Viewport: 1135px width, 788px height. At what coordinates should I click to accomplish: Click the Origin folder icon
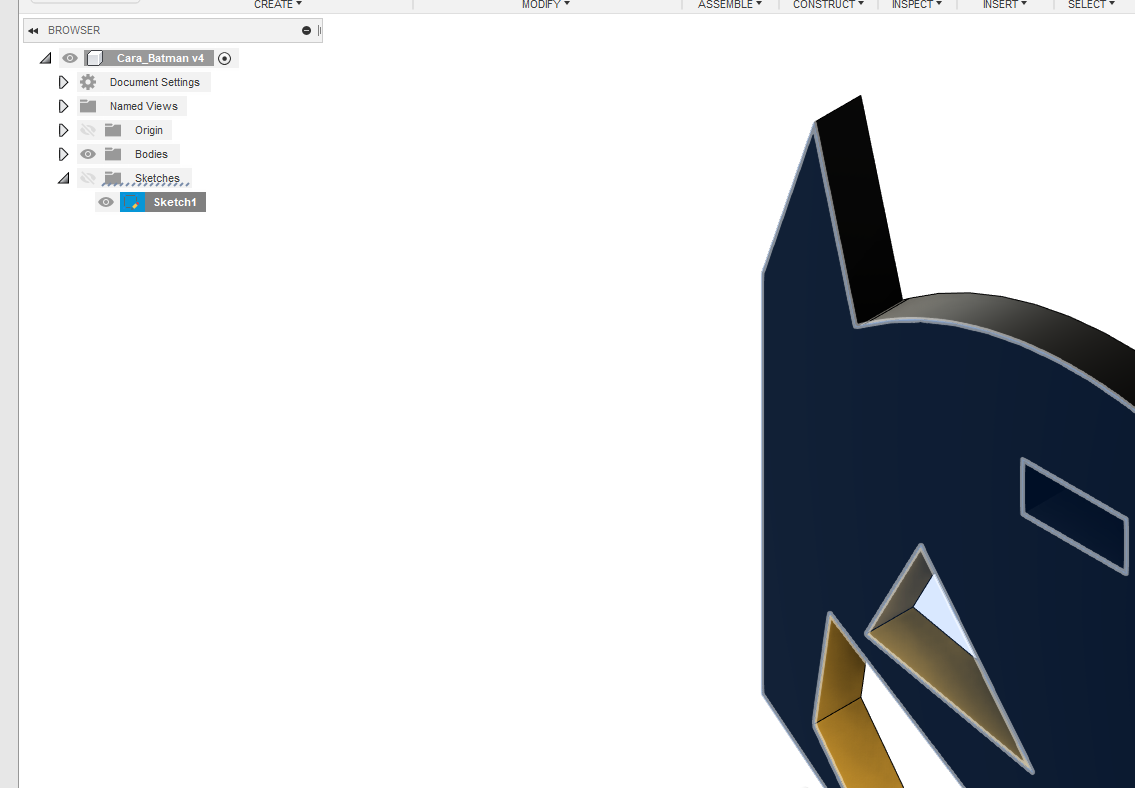pos(113,130)
